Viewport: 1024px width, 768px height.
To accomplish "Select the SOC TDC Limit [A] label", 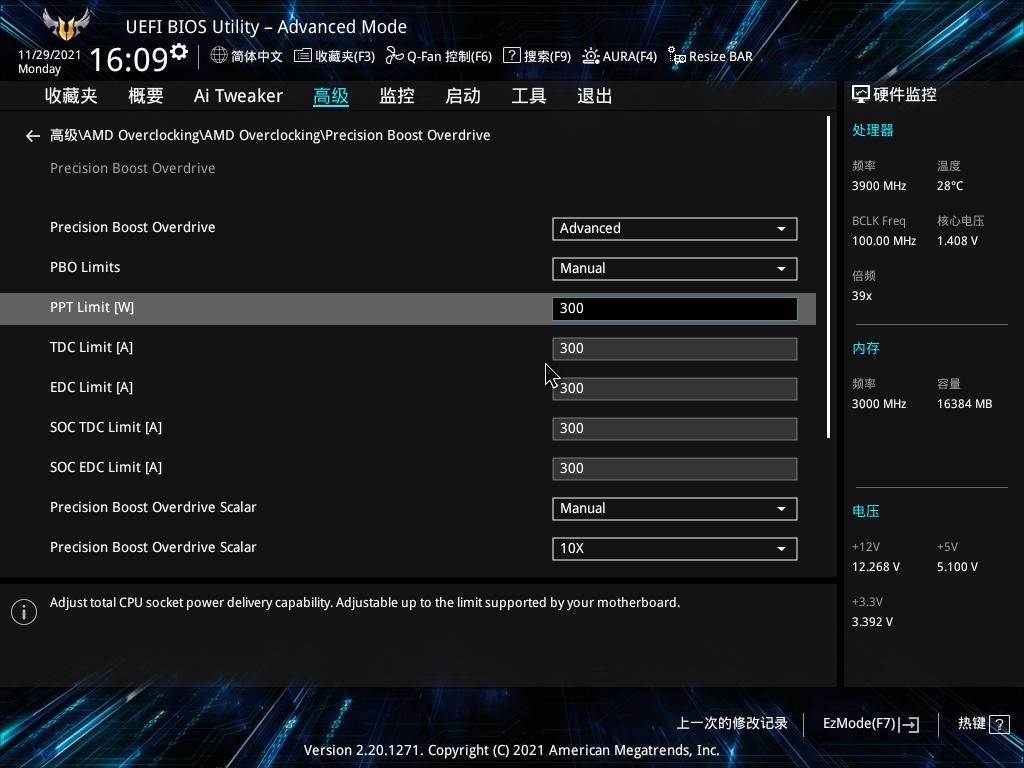I will tap(106, 427).
